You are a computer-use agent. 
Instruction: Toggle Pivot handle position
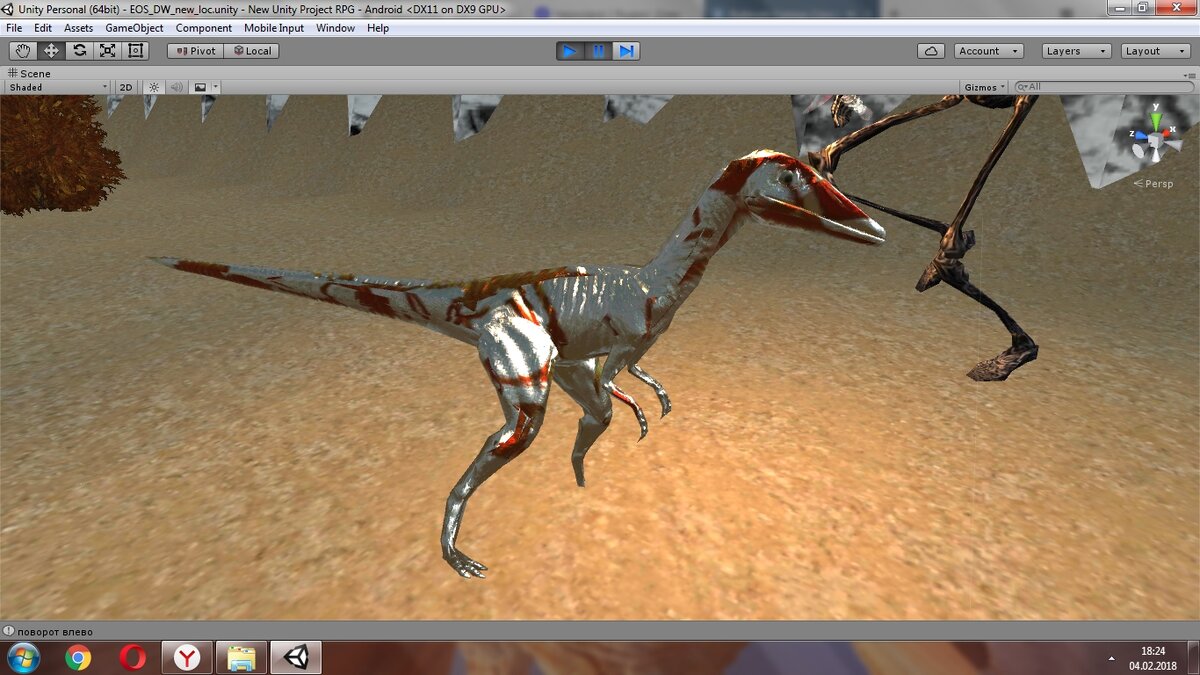pyautogui.click(x=195, y=51)
